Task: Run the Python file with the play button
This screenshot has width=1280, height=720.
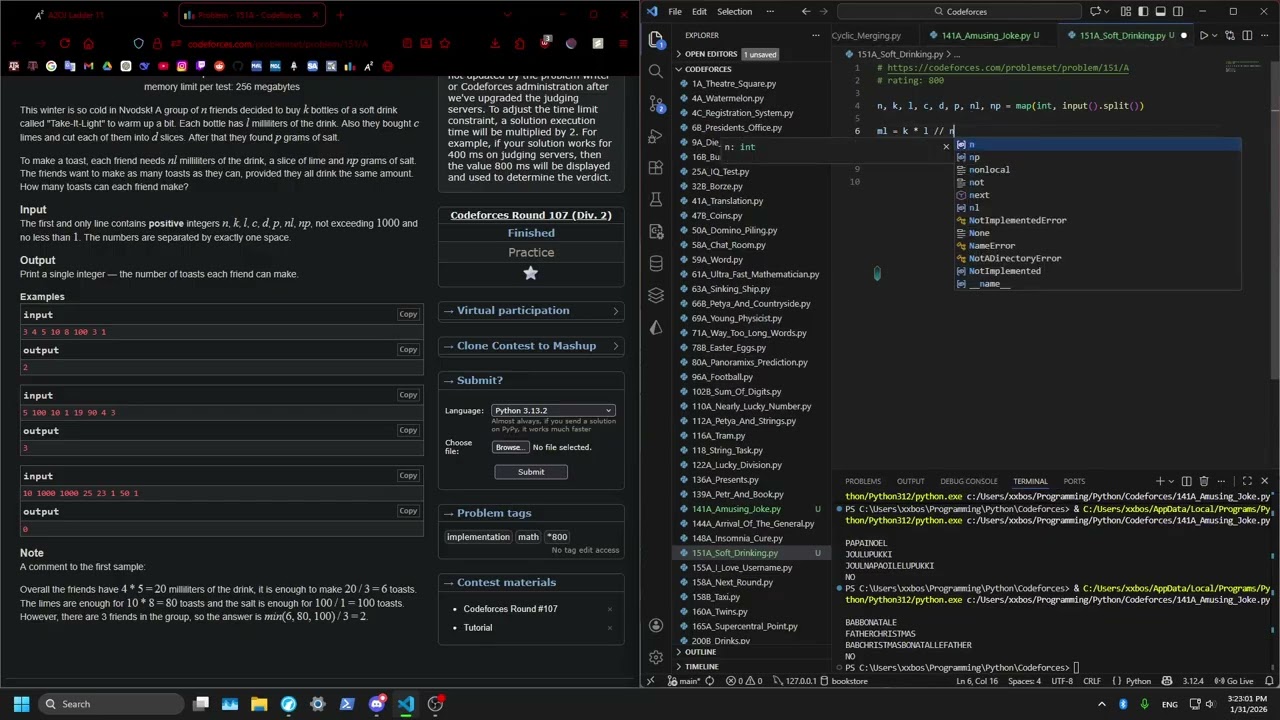Action: click(x=1204, y=35)
